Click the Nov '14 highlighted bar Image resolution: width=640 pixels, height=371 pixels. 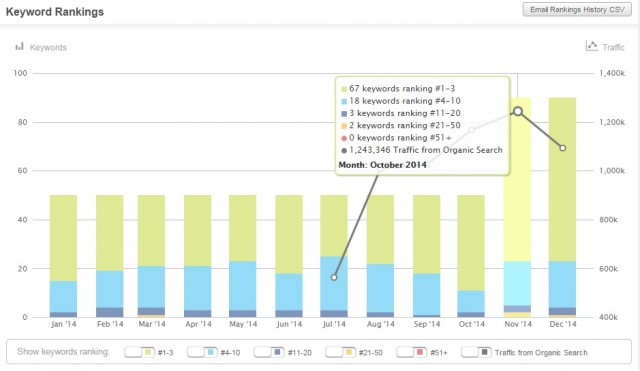click(x=518, y=207)
